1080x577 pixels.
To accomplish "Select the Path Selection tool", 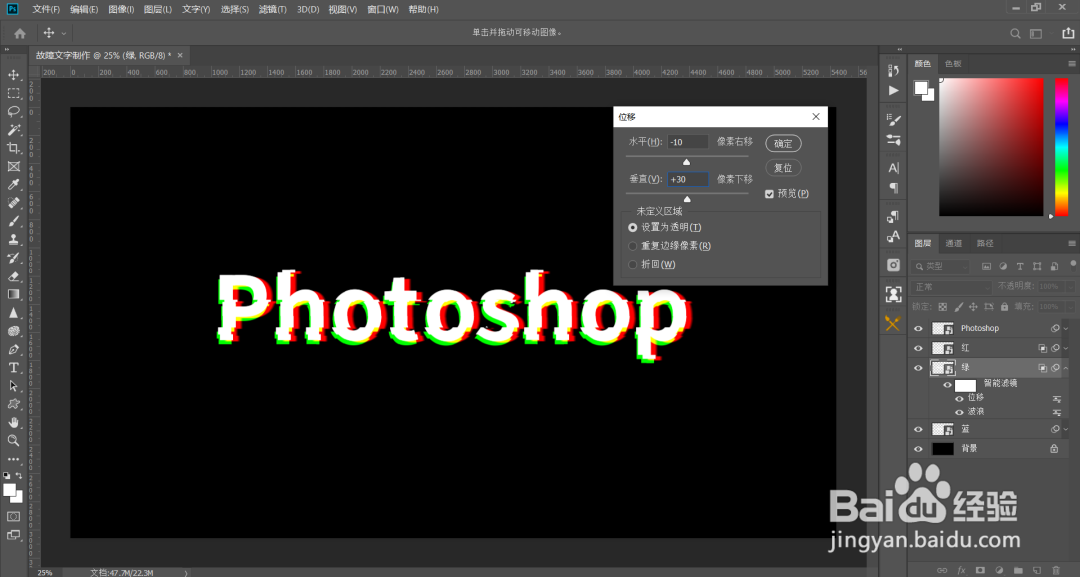I will 14,386.
